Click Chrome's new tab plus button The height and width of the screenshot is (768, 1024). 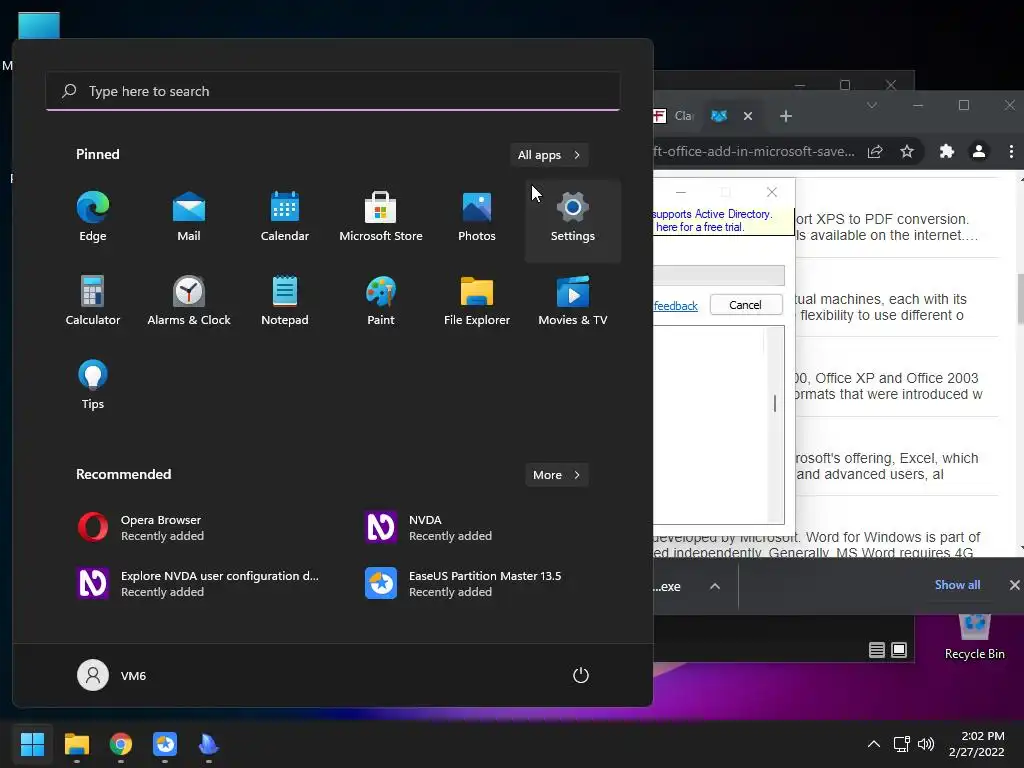click(x=786, y=116)
